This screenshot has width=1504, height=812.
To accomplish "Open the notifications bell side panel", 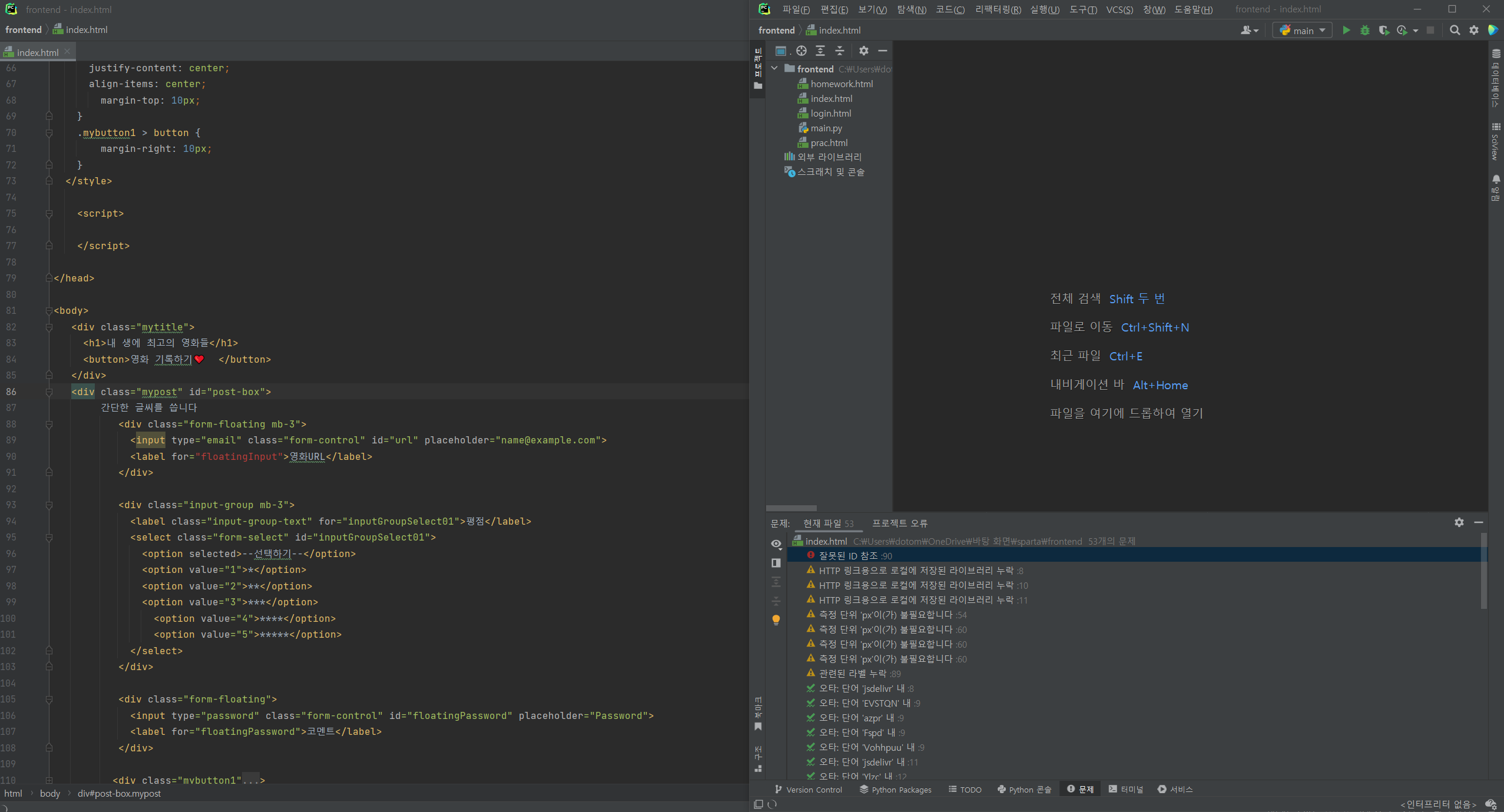I will (1496, 187).
